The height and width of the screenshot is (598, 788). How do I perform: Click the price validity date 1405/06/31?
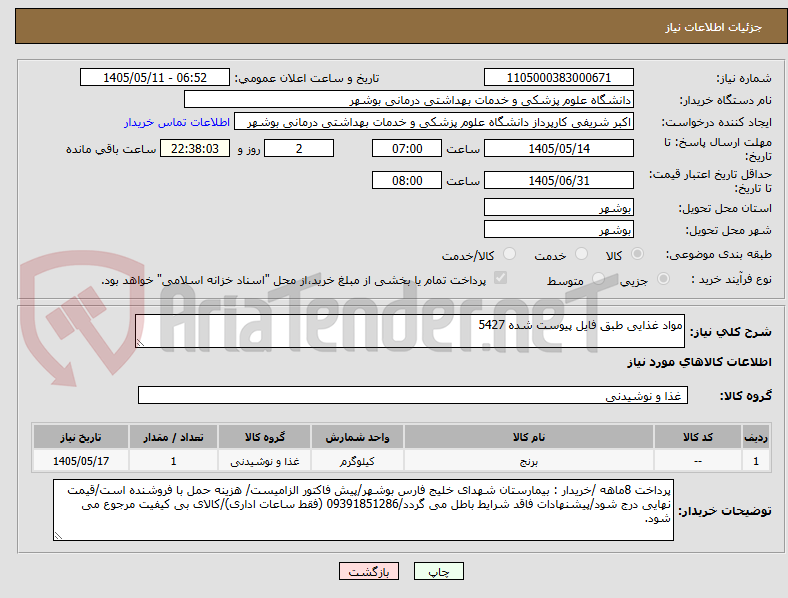(558, 180)
